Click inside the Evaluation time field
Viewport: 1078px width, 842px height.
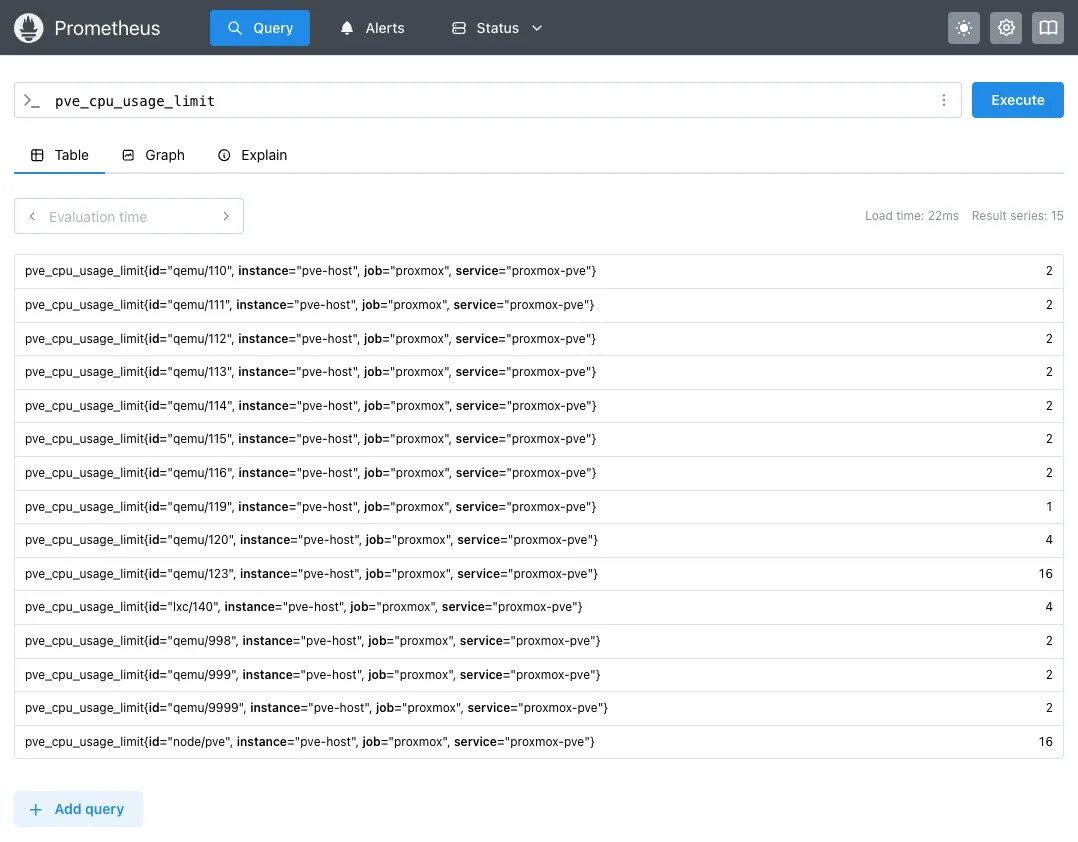[120, 216]
